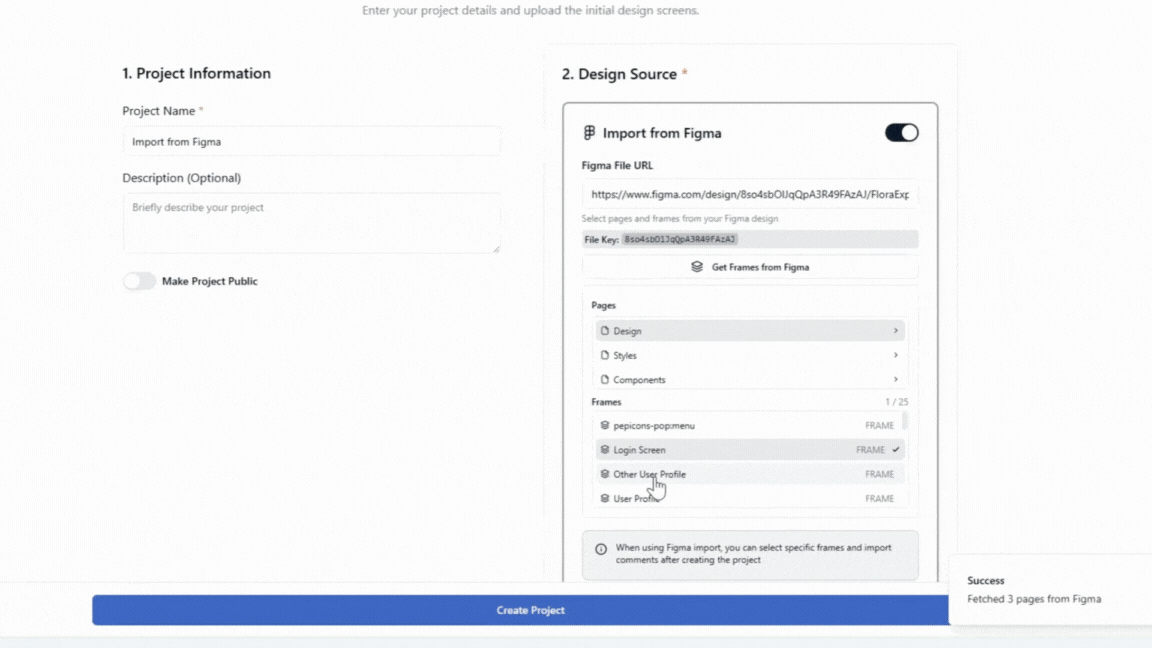
Task: Click the layers icon on Get Frames
Action: (697, 267)
